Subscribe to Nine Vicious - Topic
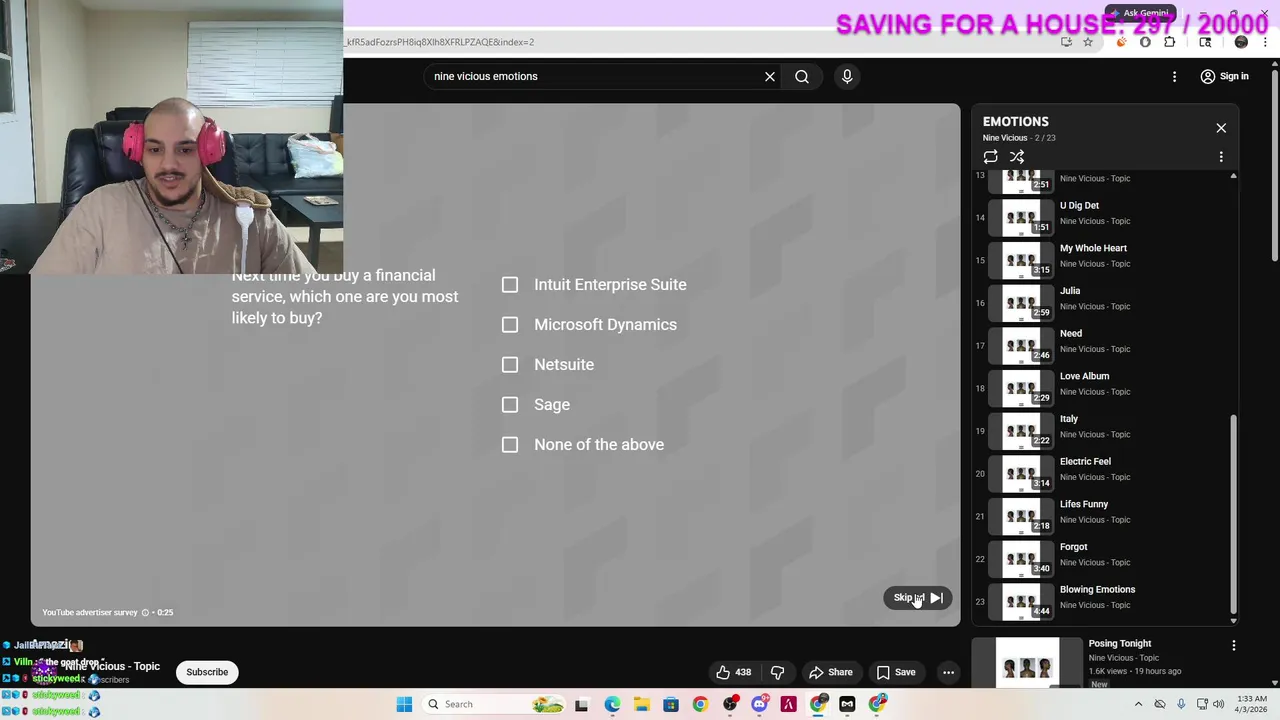 point(207,672)
